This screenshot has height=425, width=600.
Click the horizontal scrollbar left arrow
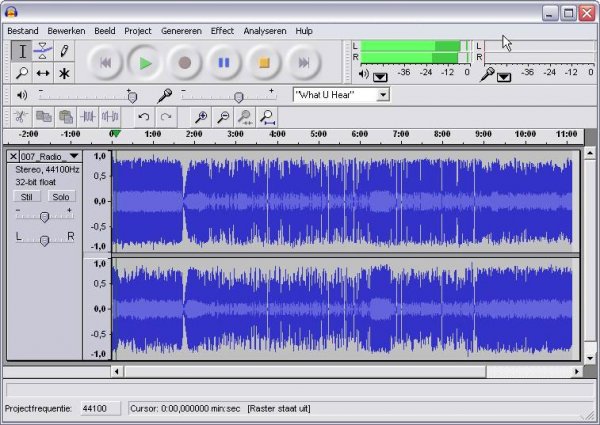pyautogui.click(x=117, y=371)
